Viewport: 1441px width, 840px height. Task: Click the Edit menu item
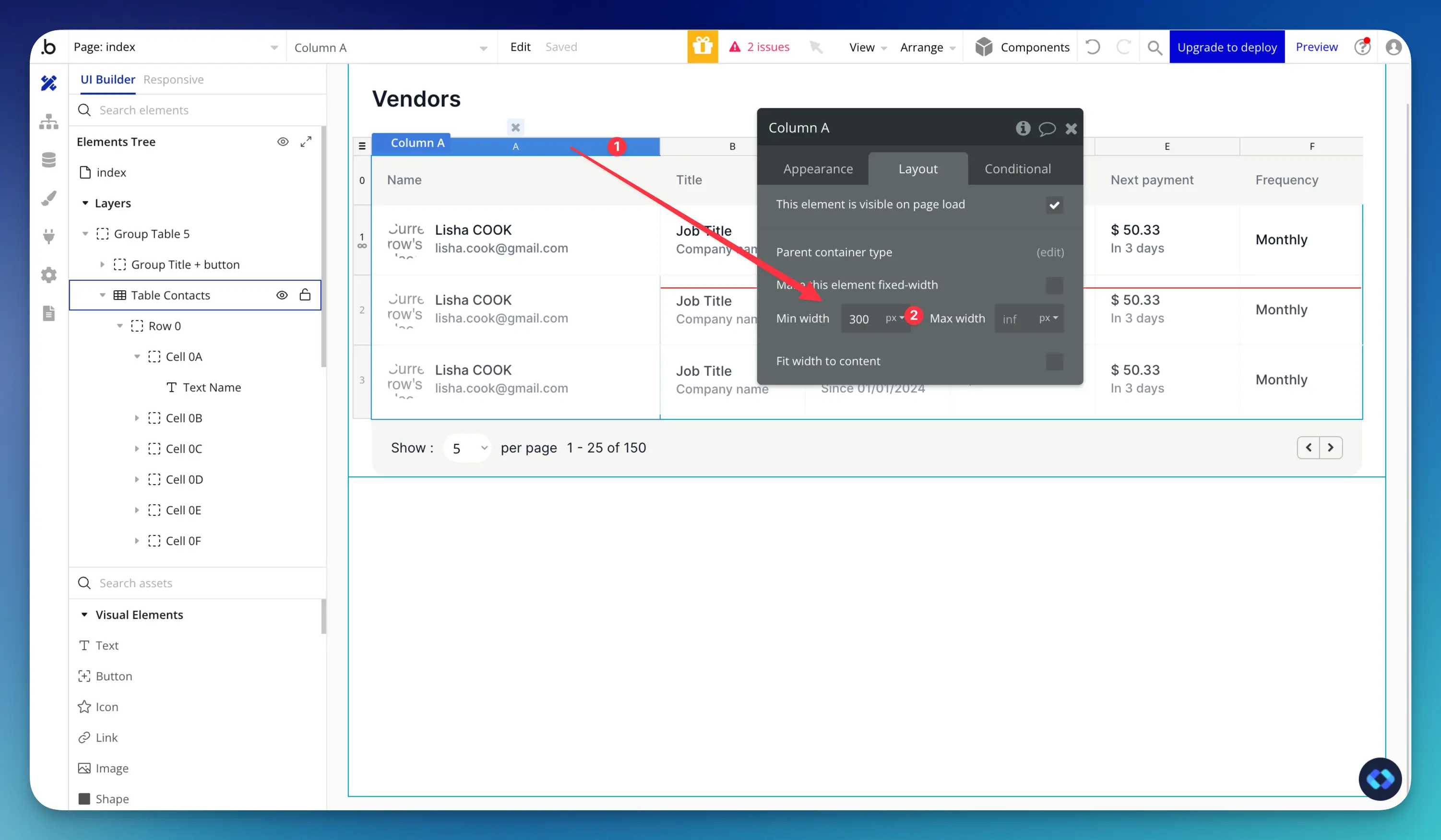tap(520, 47)
